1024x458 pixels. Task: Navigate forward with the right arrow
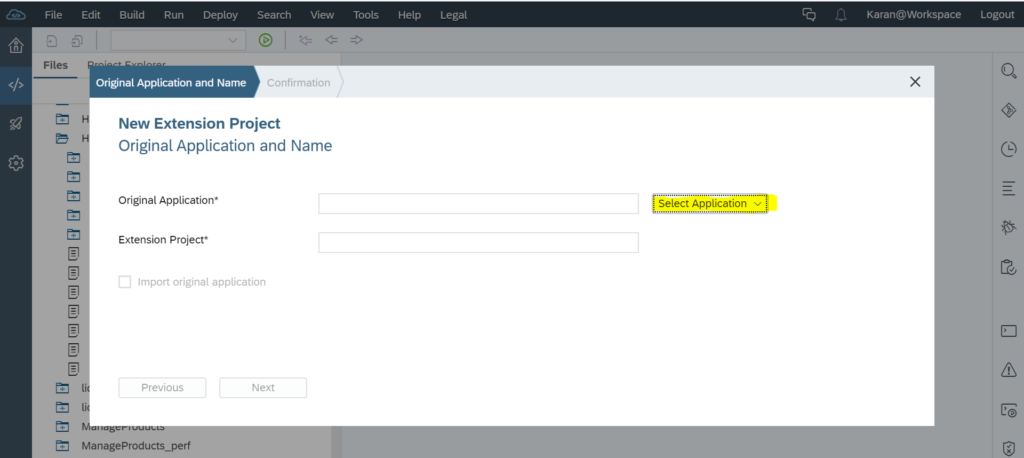[x=356, y=41]
